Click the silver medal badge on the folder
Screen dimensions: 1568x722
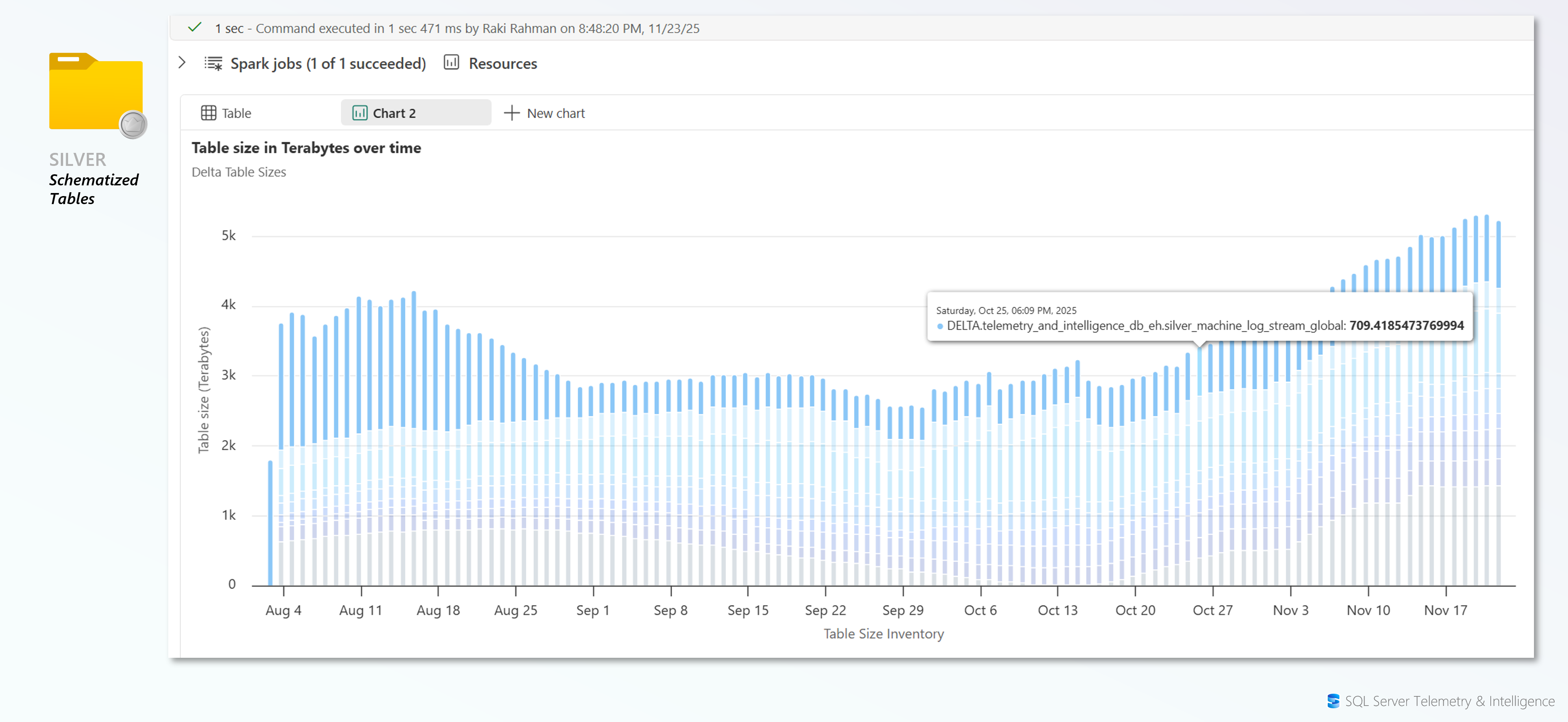(133, 124)
